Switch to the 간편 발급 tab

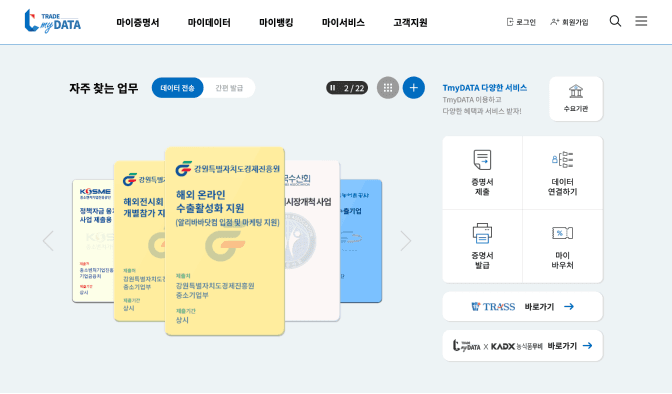coord(229,88)
